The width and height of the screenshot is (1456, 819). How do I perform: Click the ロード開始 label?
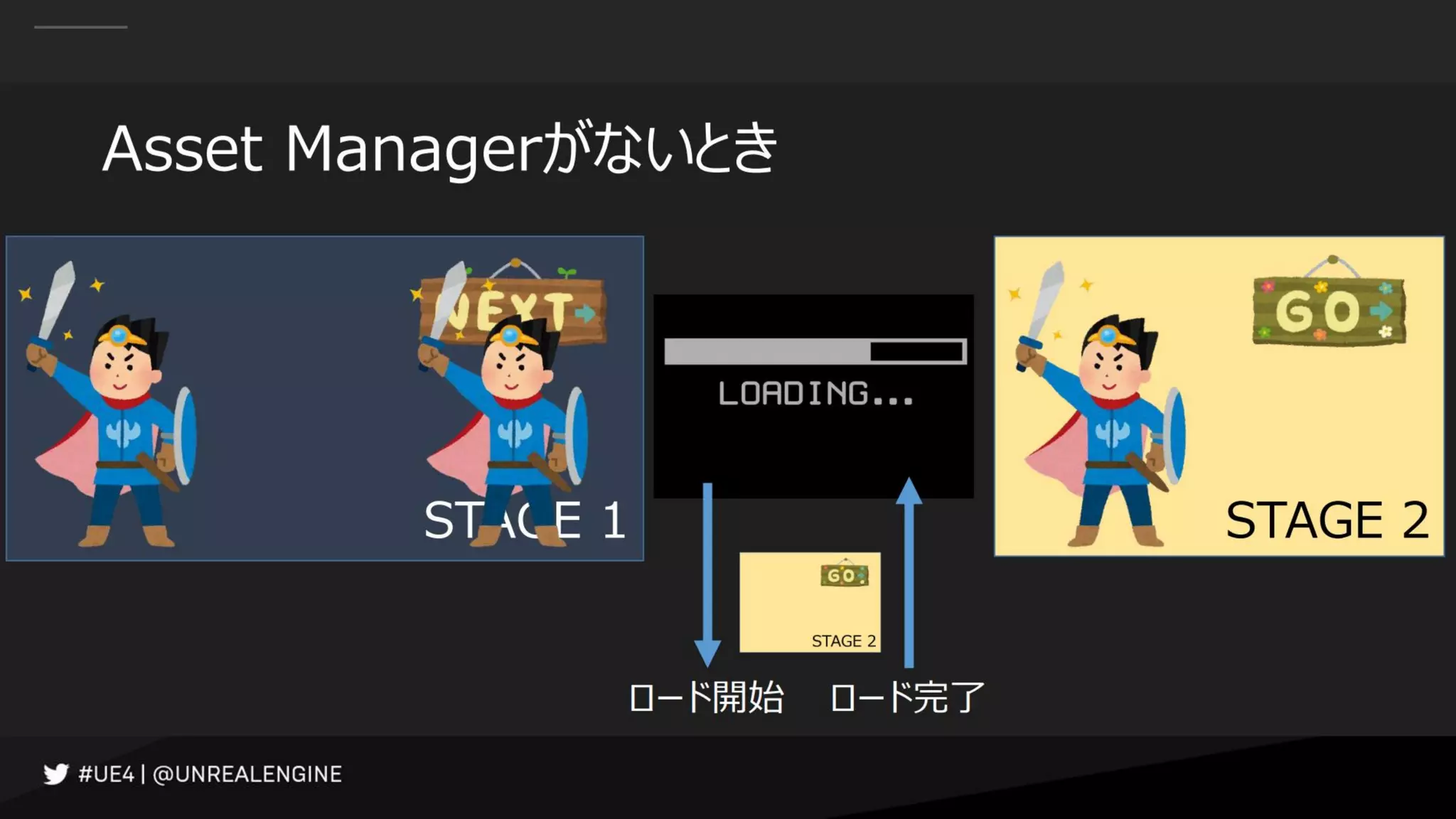tap(707, 697)
